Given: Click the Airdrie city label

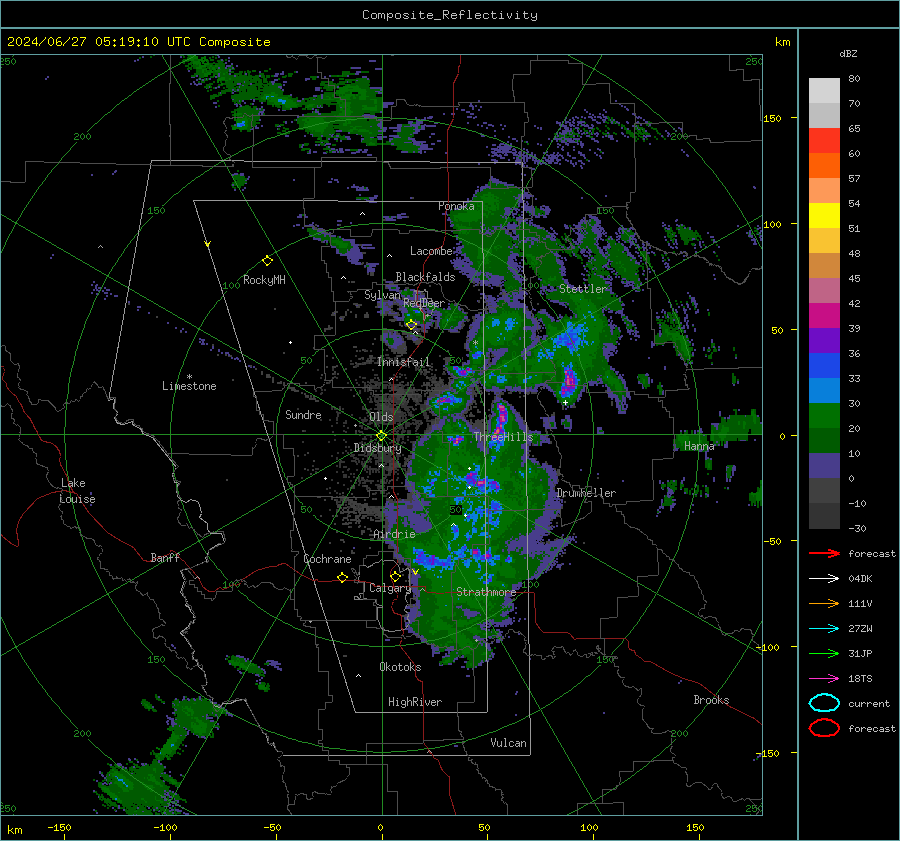Looking at the screenshot, I should pyautogui.click(x=394, y=534).
